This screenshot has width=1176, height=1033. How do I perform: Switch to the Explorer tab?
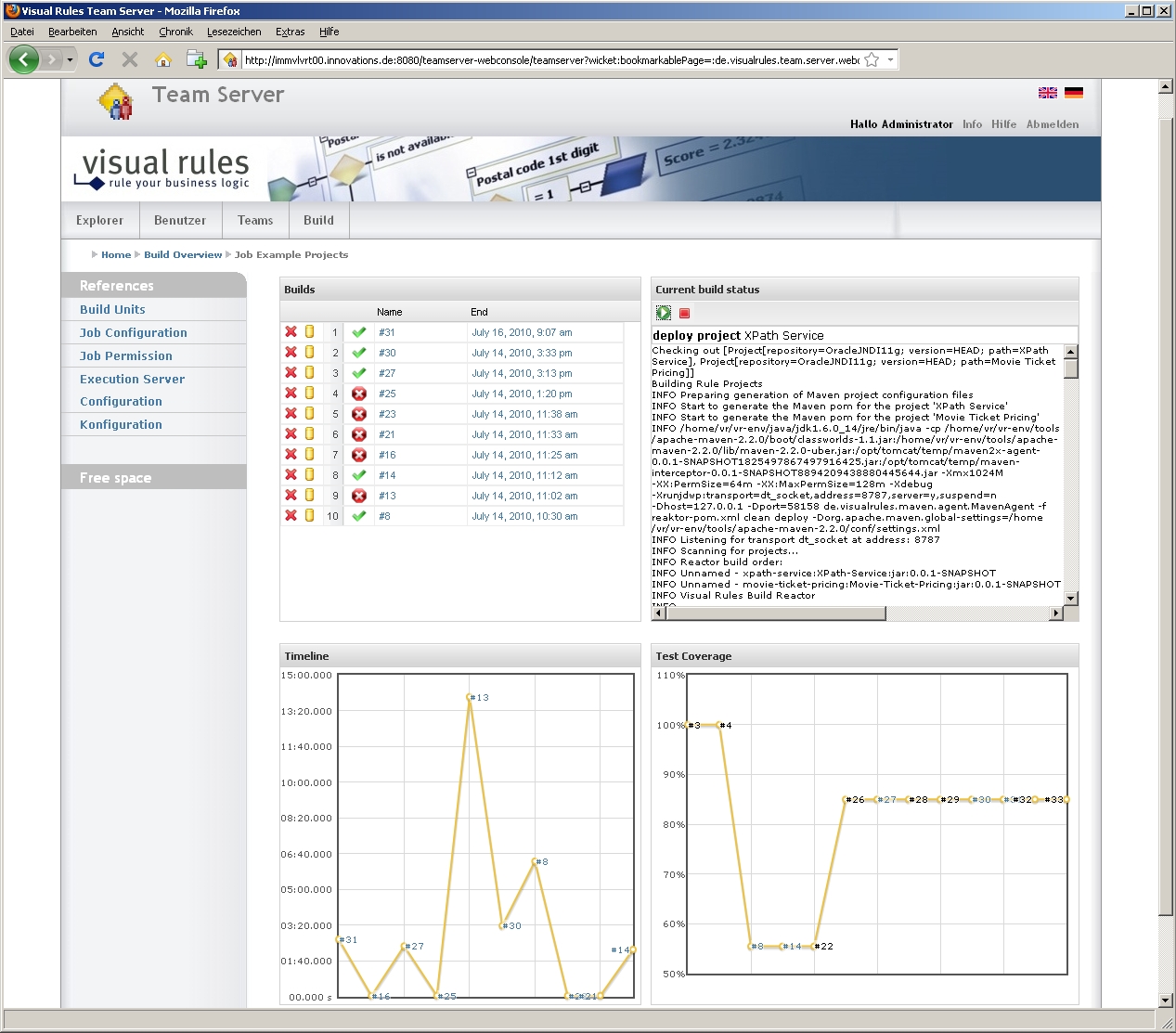(x=100, y=220)
